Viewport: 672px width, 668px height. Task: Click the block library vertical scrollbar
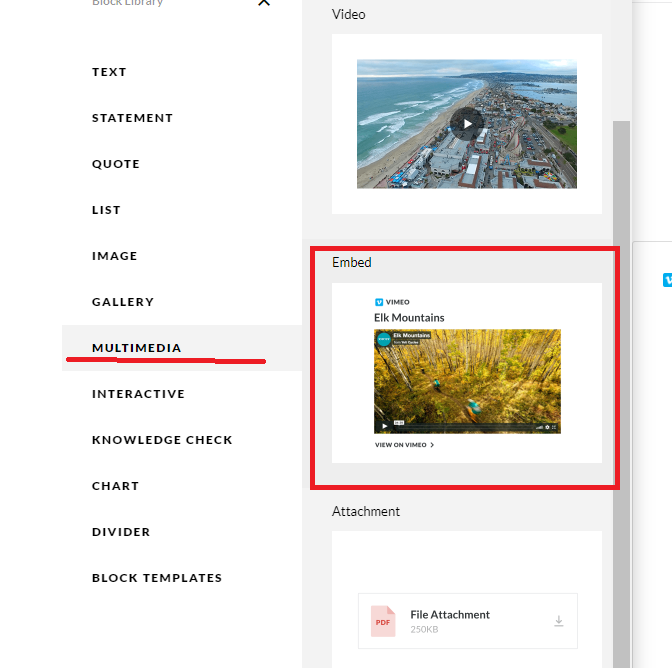pos(621,394)
